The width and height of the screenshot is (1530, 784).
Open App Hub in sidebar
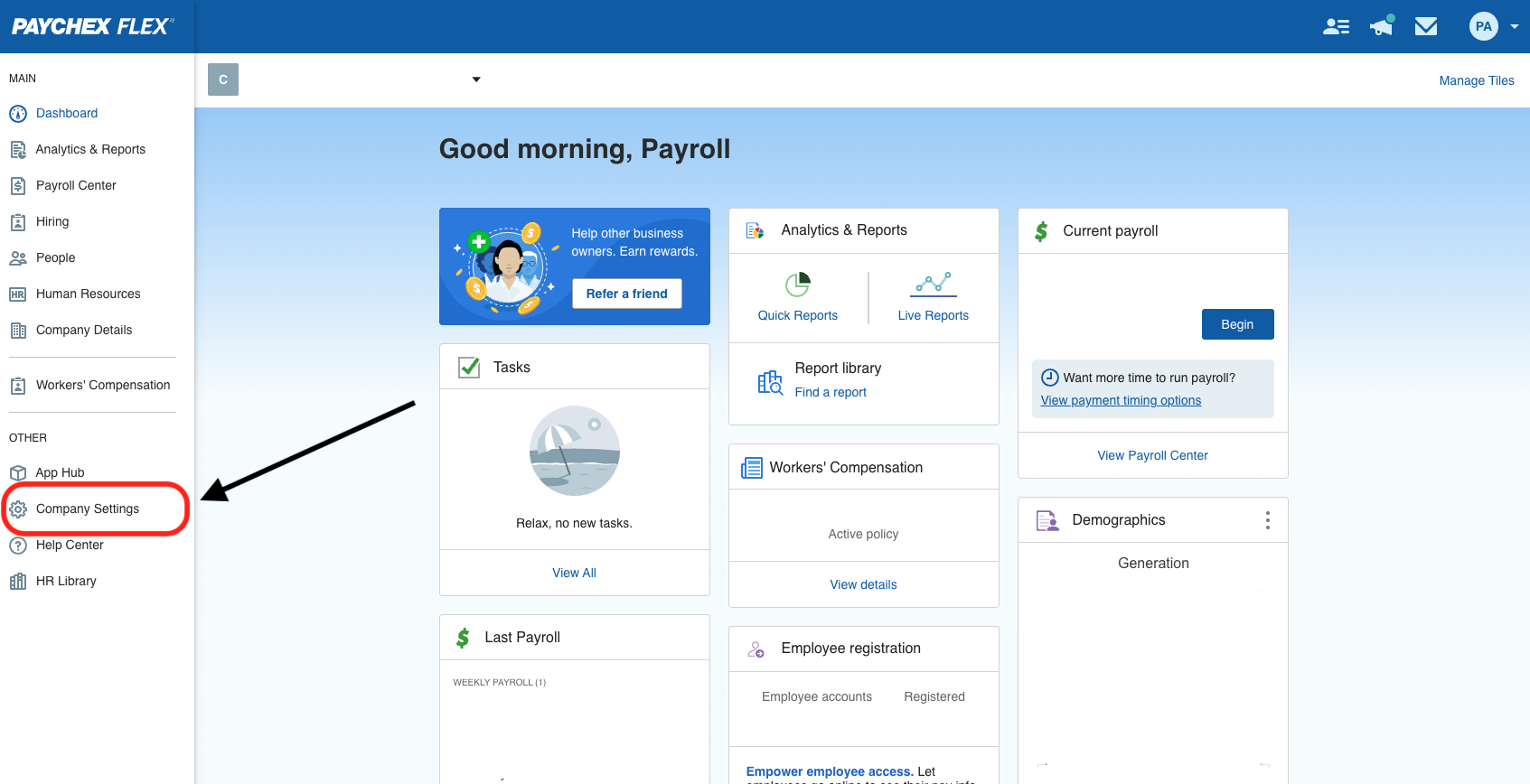pyautogui.click(x=60, y=472)
